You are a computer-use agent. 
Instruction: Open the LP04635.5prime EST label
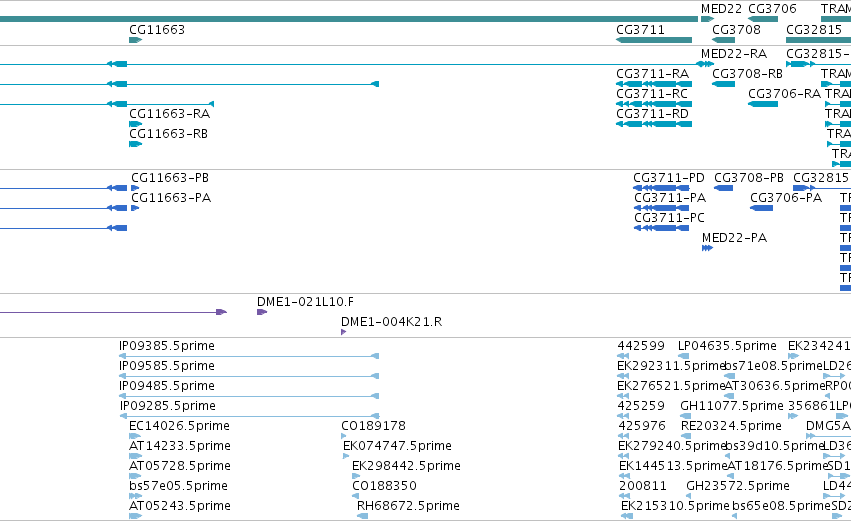tap(727, 346)
